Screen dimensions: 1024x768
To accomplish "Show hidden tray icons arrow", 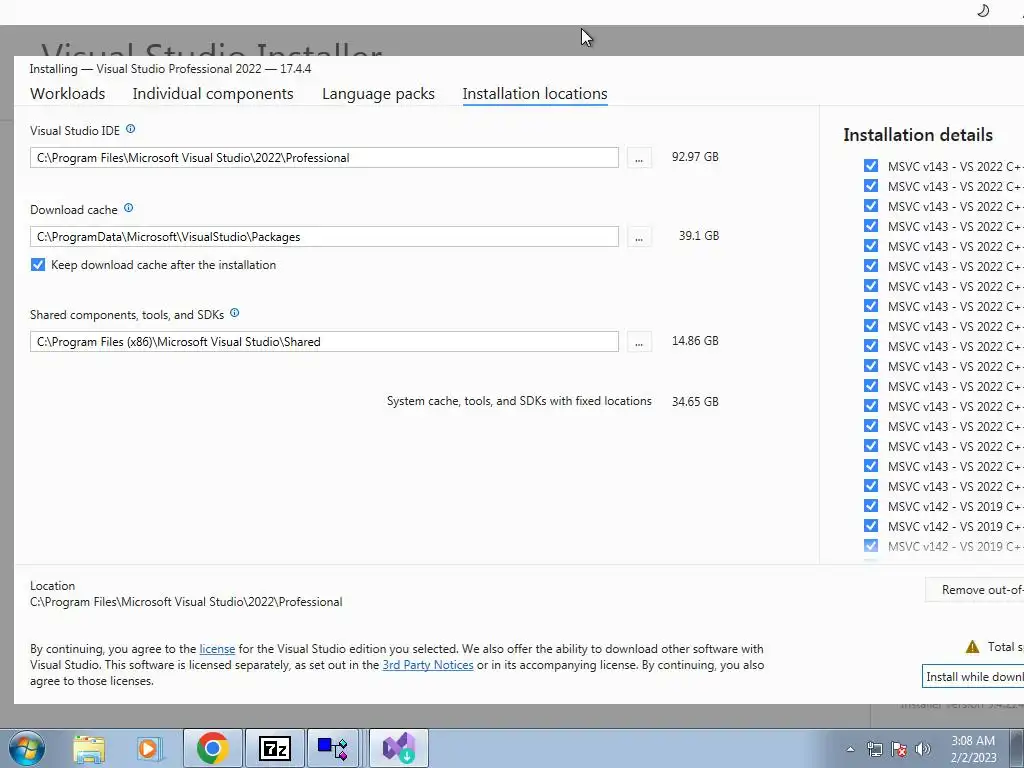I will click(x=850, y=749).
